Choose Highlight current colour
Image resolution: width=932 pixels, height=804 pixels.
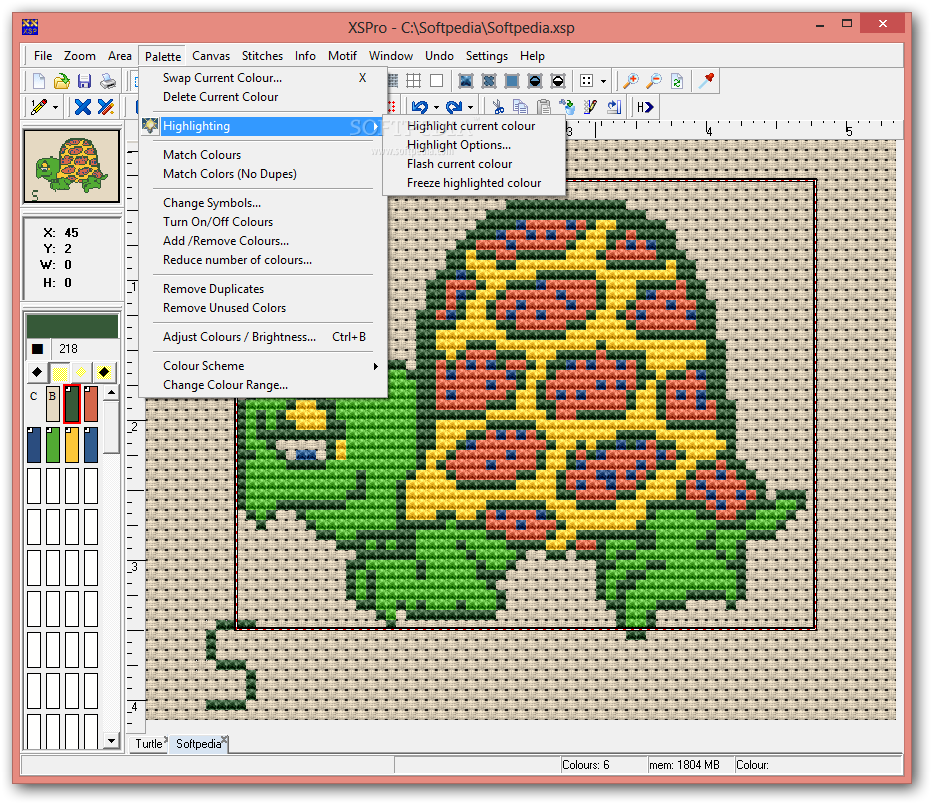click(x=471, y=126)
